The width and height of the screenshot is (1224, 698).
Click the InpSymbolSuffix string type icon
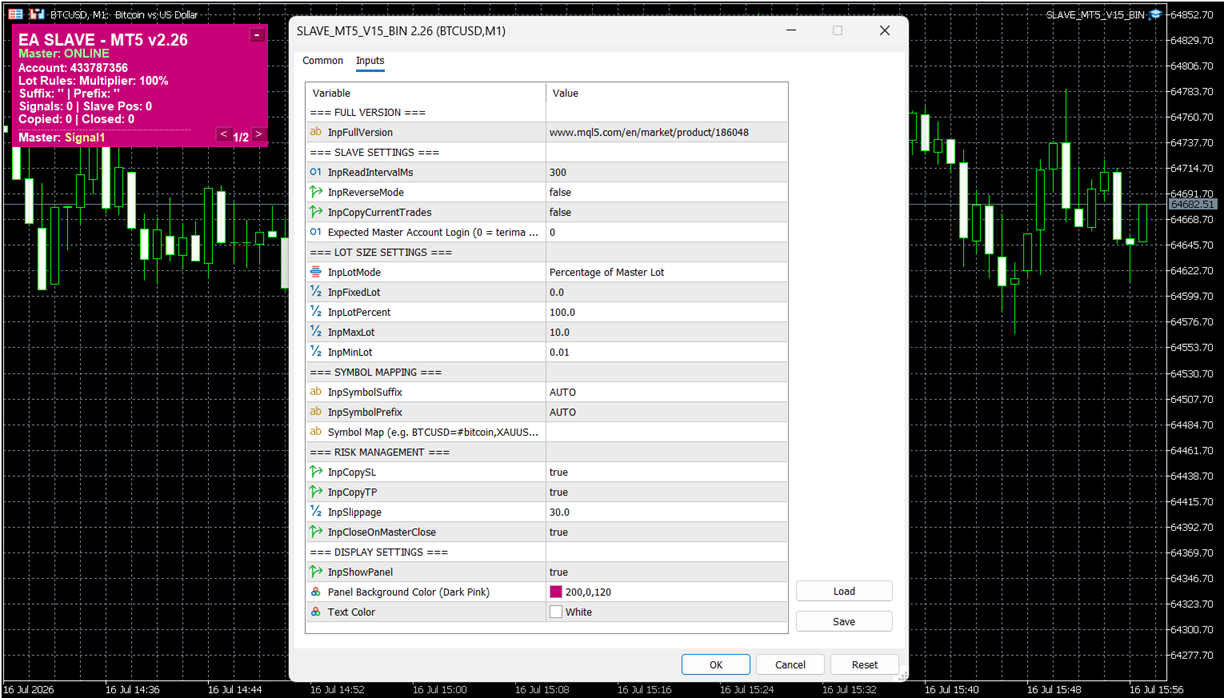316,392
